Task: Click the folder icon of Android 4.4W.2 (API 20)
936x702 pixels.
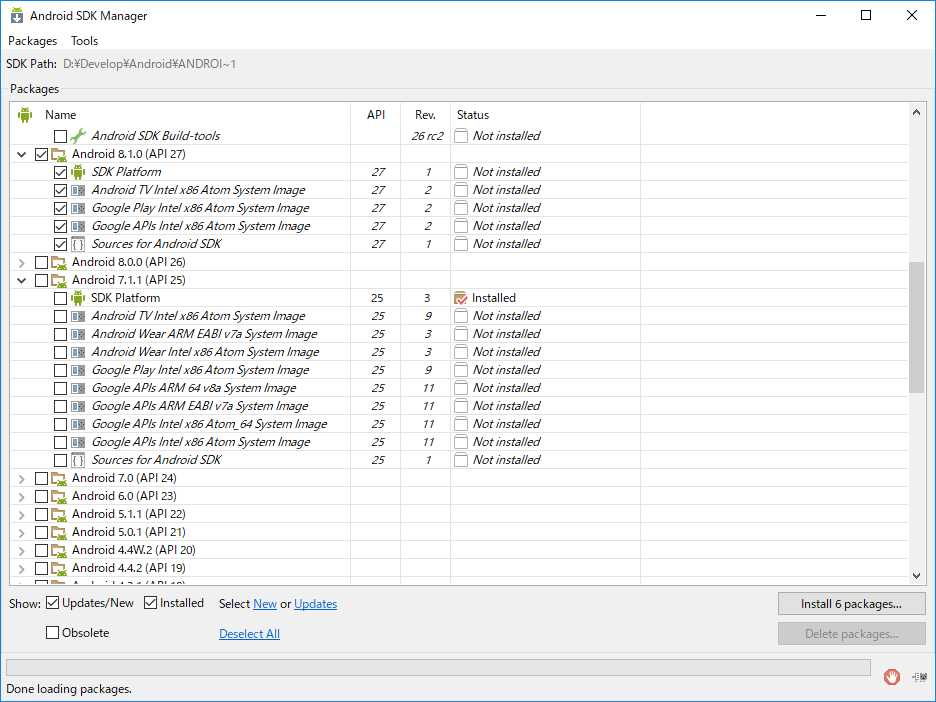Action: [58, 550]
